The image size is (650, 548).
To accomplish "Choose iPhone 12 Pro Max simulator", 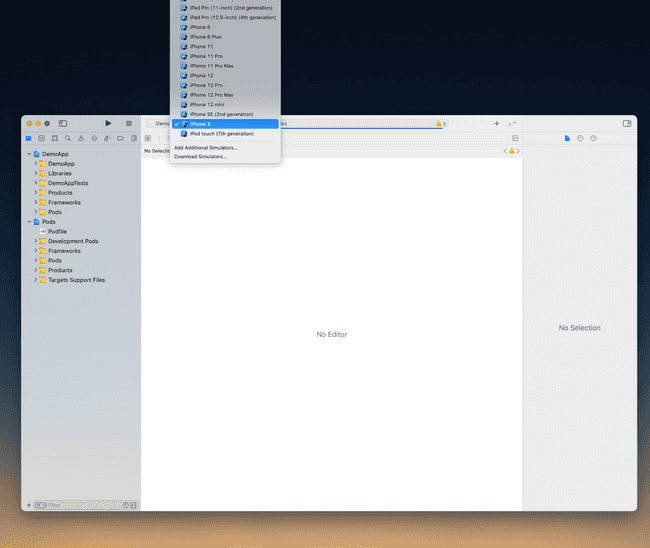I will tap(225, 95).
